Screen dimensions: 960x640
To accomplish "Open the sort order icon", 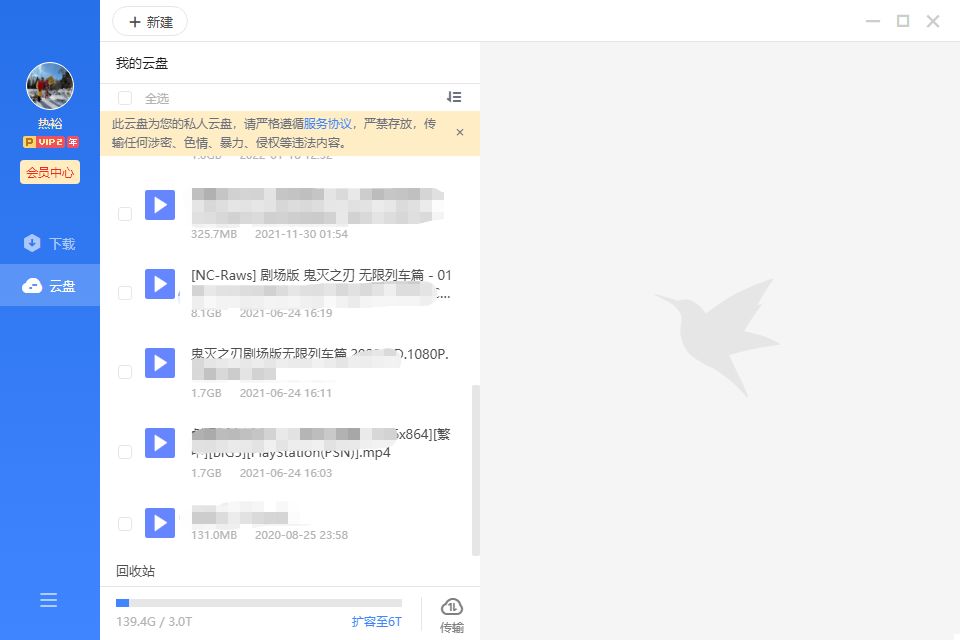I will pyautogui.click(x=454, y=97).
